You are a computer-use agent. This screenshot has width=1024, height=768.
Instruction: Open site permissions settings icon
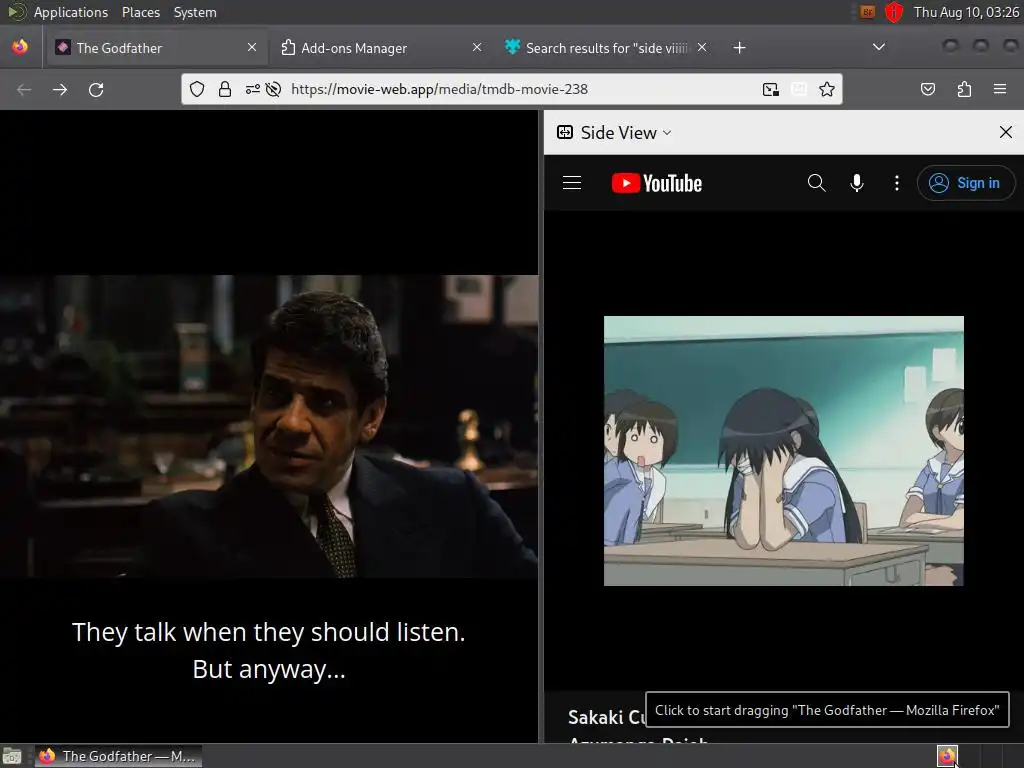point(253,89)
